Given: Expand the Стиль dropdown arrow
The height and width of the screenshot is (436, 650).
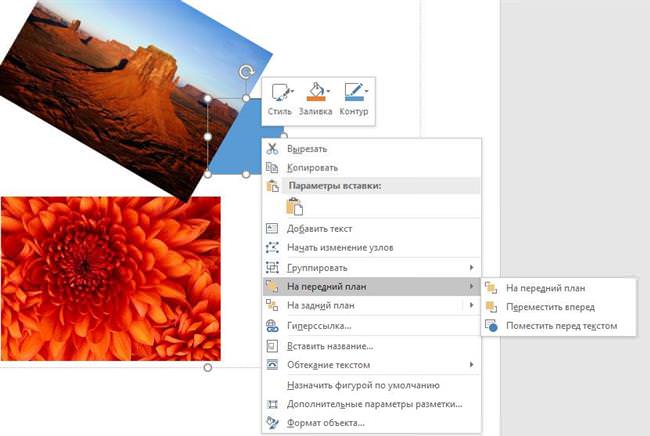Looking at the screenshot, I should click(x=292, y=91).
